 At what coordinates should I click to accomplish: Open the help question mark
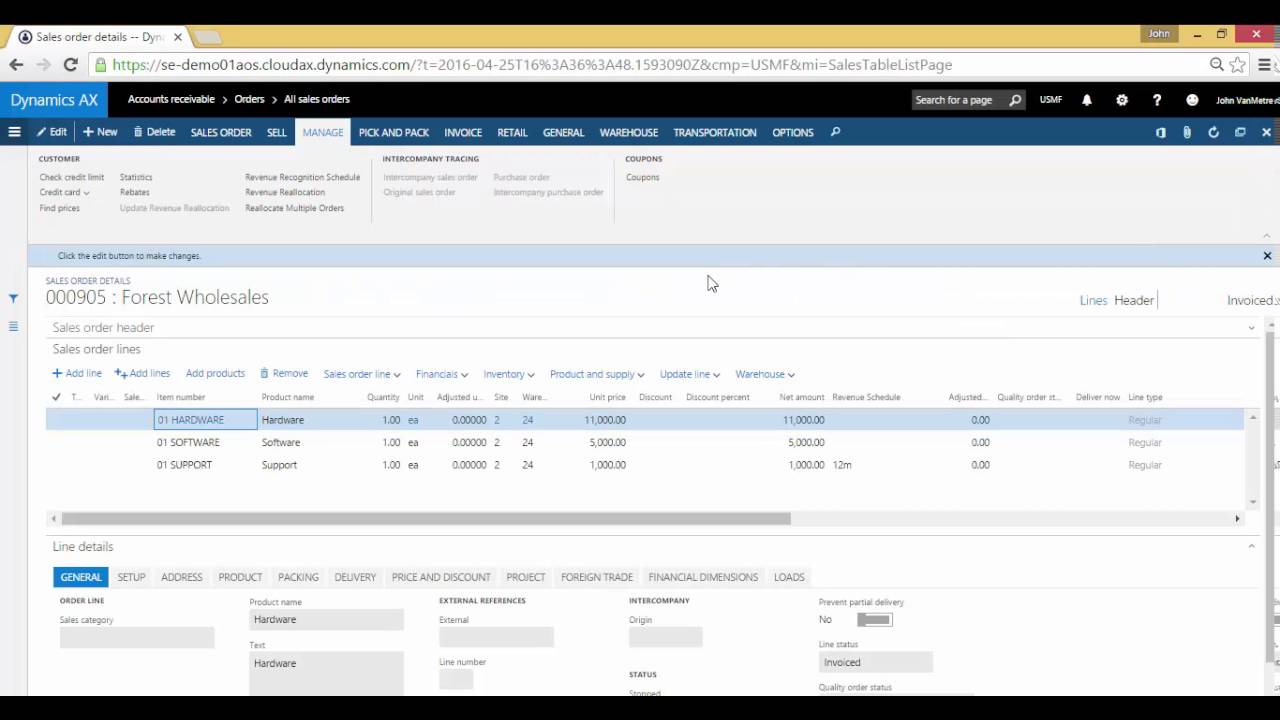click(1157, 100)
